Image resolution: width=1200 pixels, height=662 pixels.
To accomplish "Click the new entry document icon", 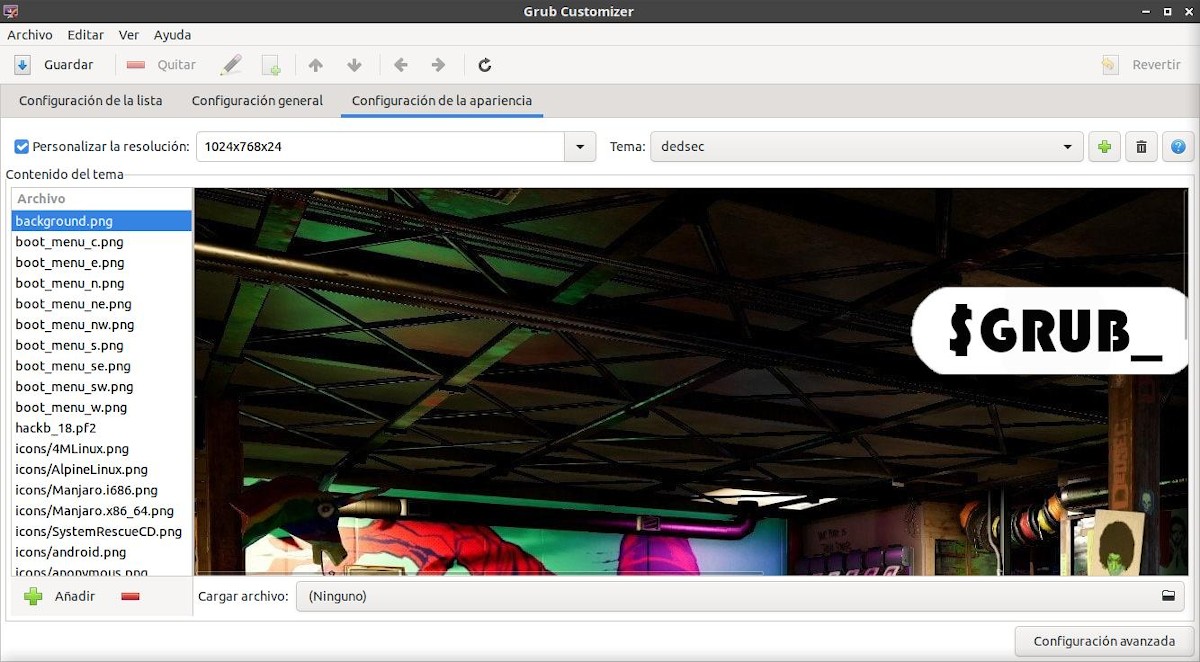I will pos(271,65).
